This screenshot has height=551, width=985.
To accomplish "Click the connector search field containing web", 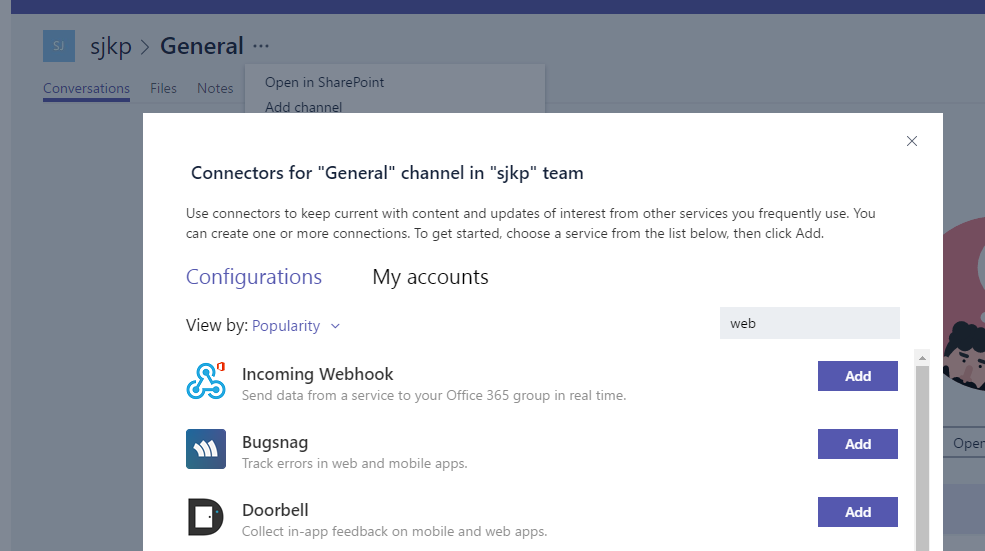I will click(x=809, y=323).
